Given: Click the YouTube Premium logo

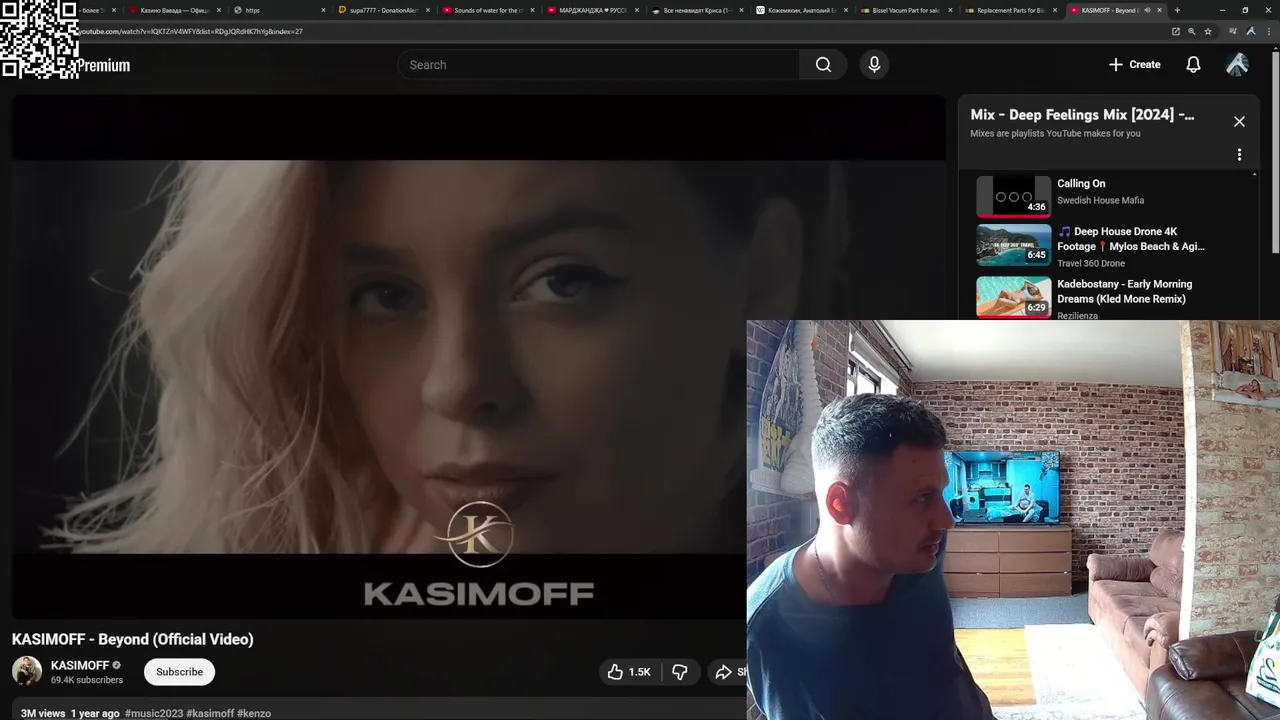Looking at the screenshot, I should tap(103, 66).
